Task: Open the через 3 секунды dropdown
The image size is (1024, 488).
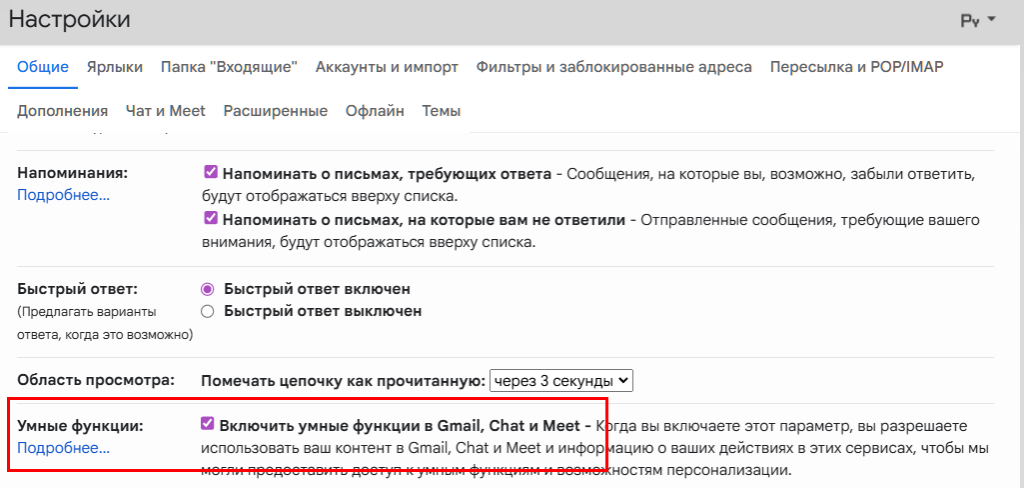Action: tap(561, 380)
